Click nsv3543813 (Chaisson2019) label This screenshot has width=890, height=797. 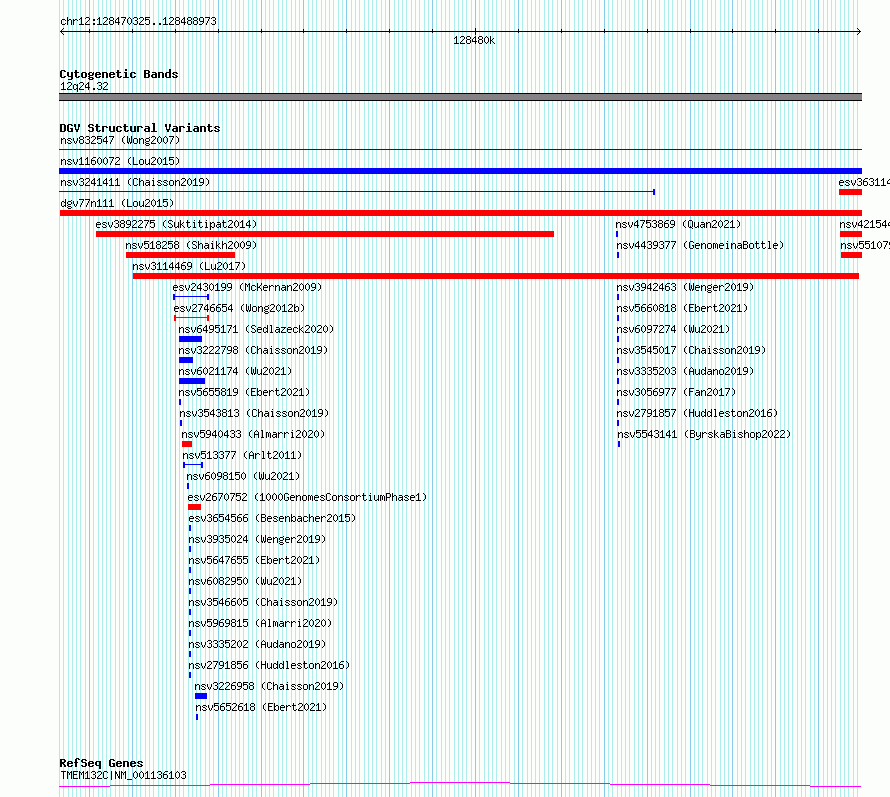254,413
